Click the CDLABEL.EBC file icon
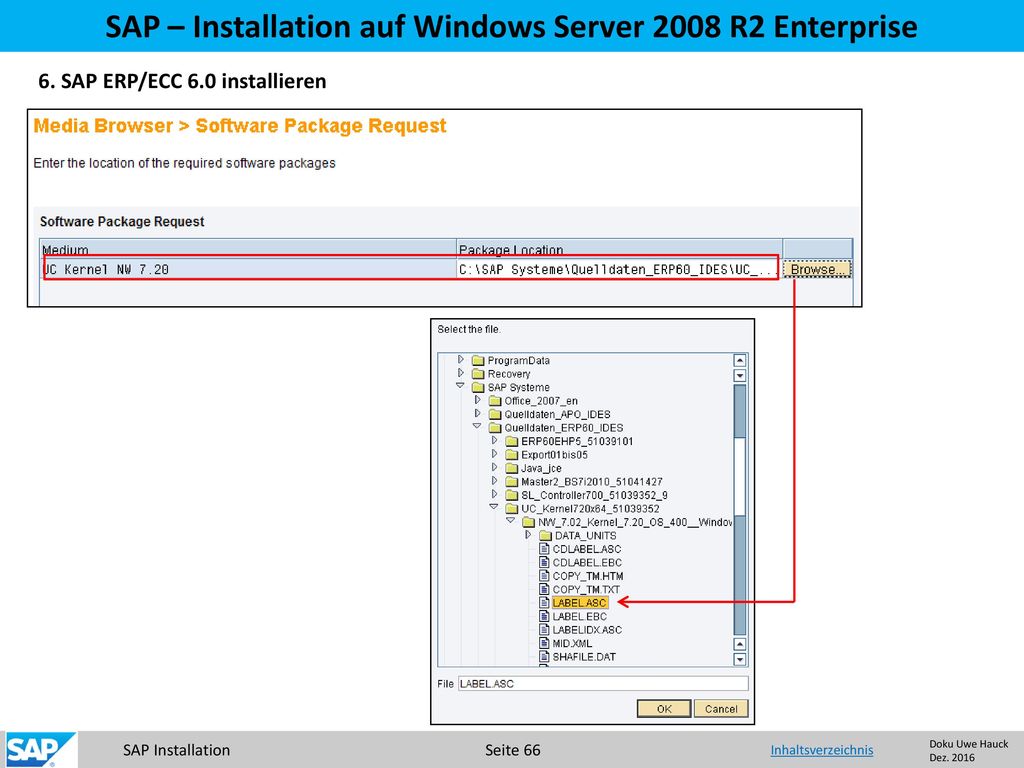 [544, 562]
